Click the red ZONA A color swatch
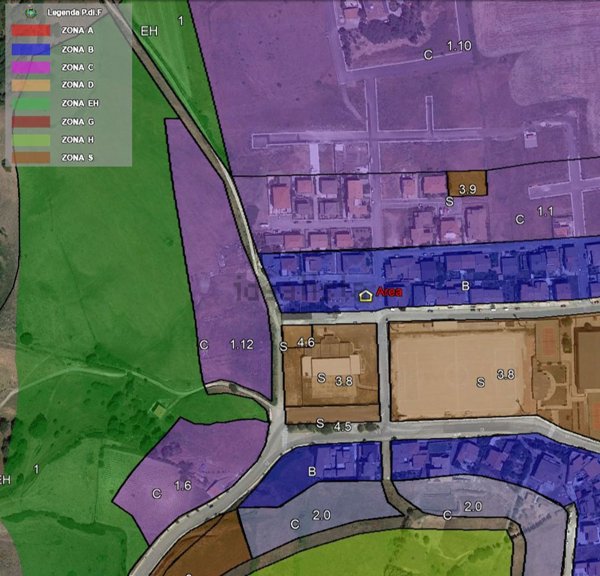Viewport: 600px width, 576px height. (31, 30)
